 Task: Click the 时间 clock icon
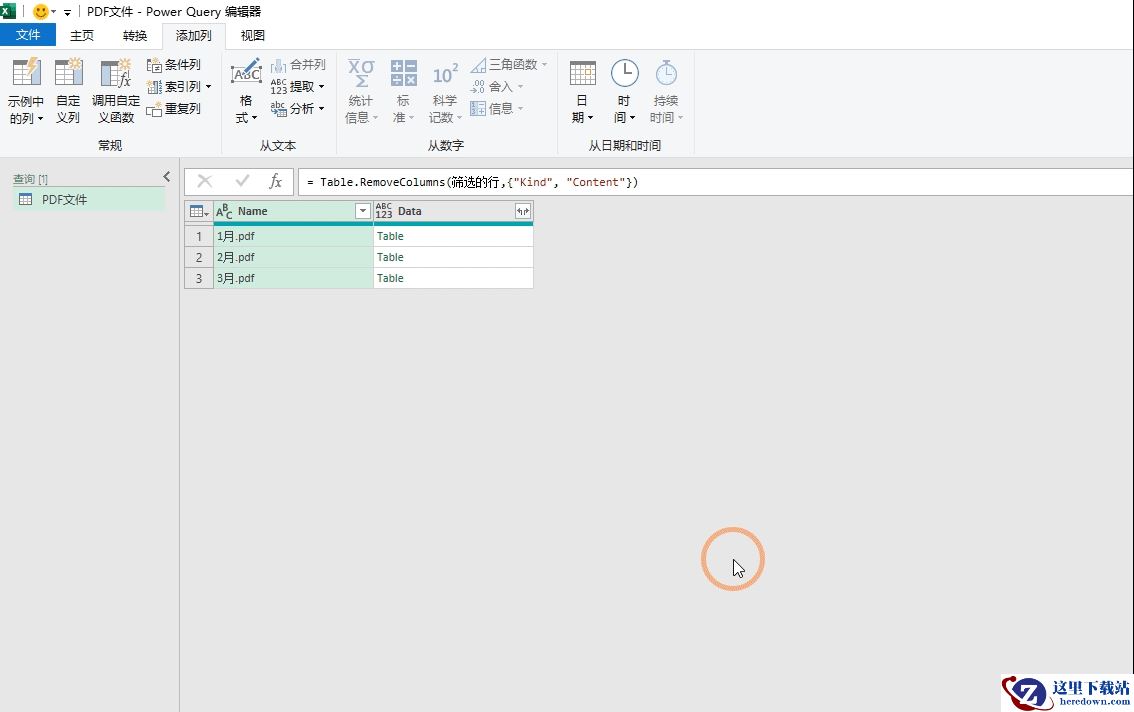624,73
